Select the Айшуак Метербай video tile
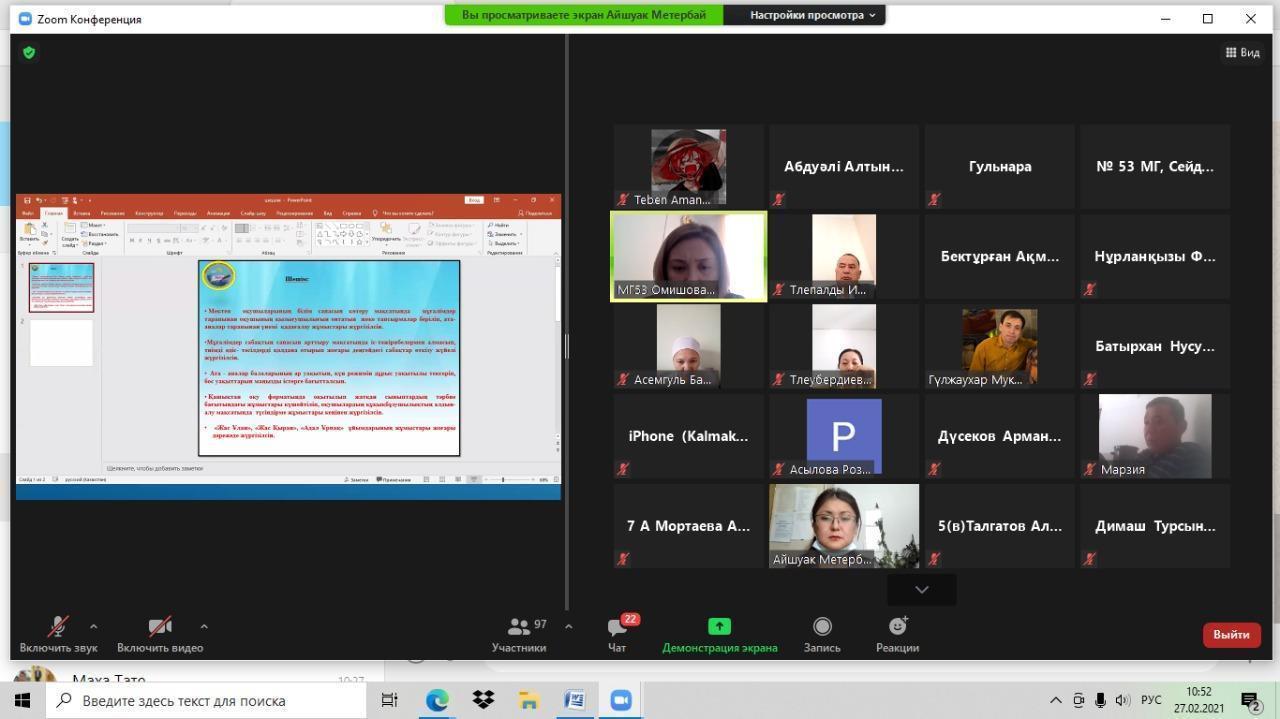This screenshot has height=719, width=1280. pyautogui.click(x=843, y=526)
